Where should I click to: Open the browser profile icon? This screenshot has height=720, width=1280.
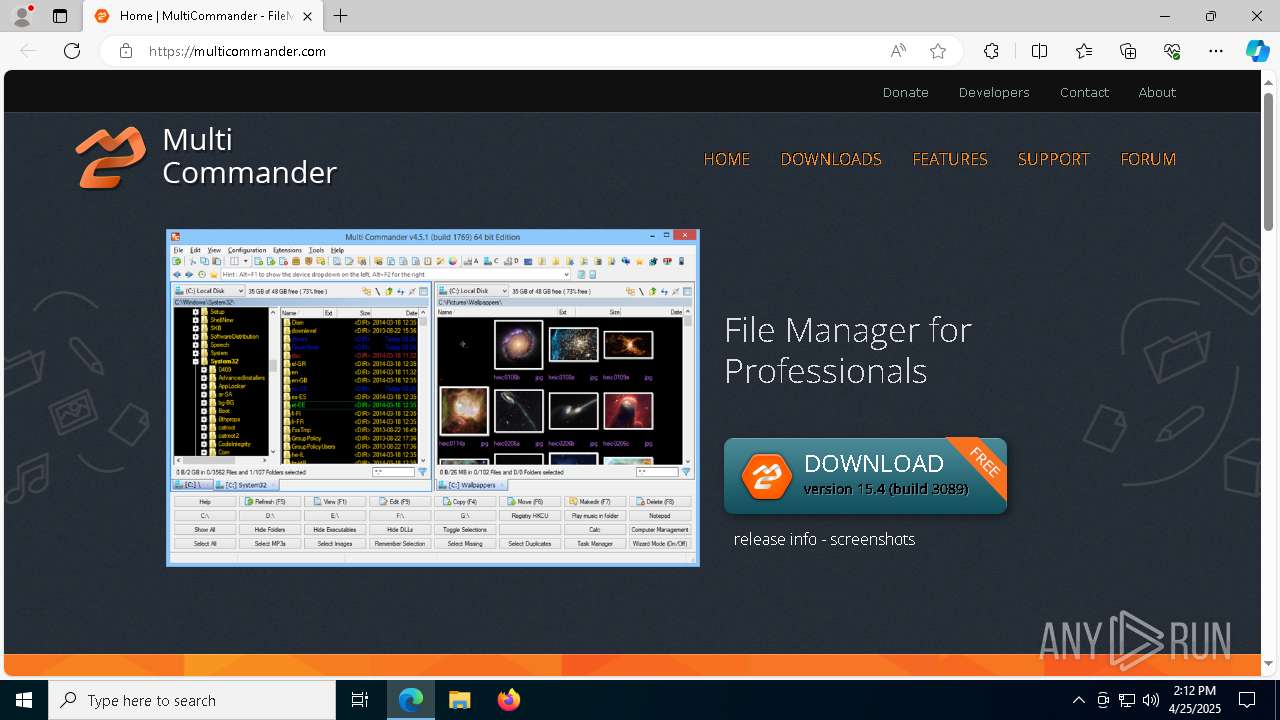click(x=22, y=16)
